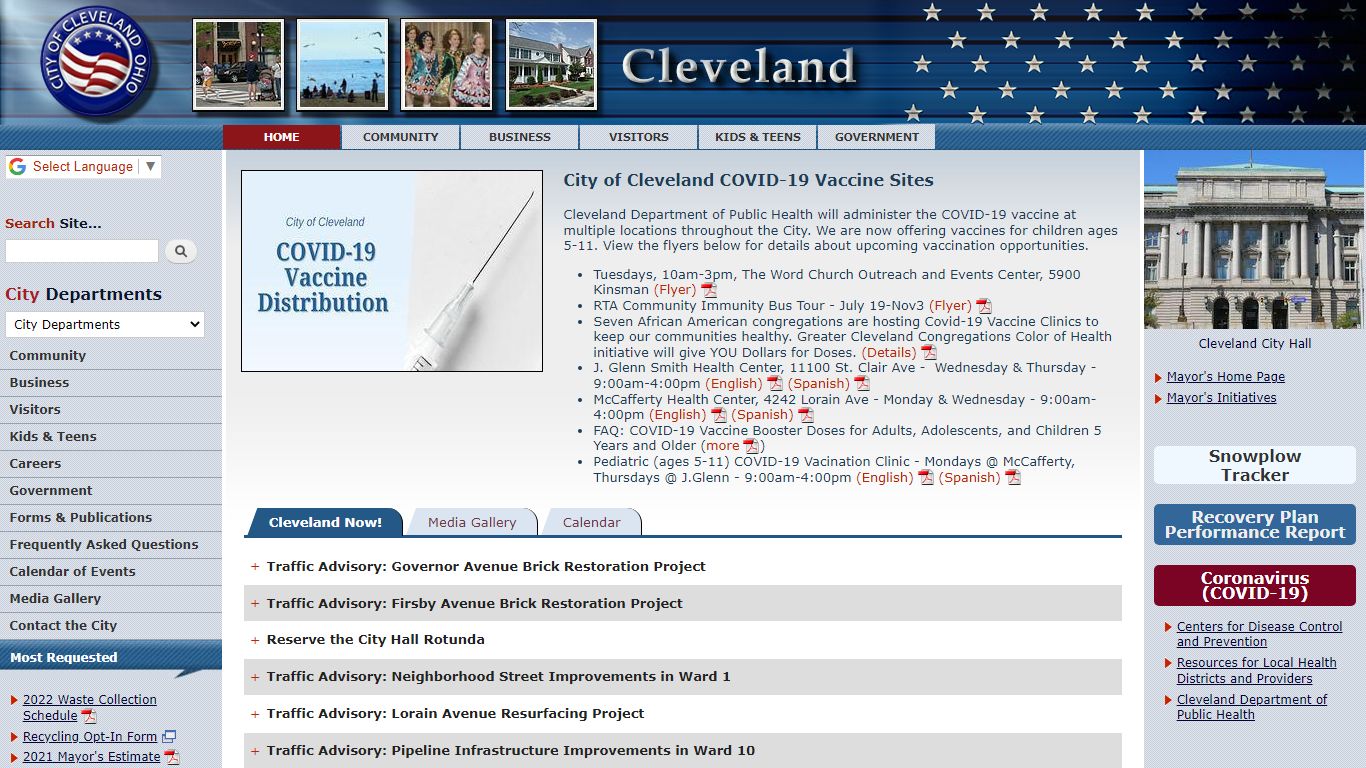
Task: Open Forms & Publications in sidebar
Action: point(111,518)
